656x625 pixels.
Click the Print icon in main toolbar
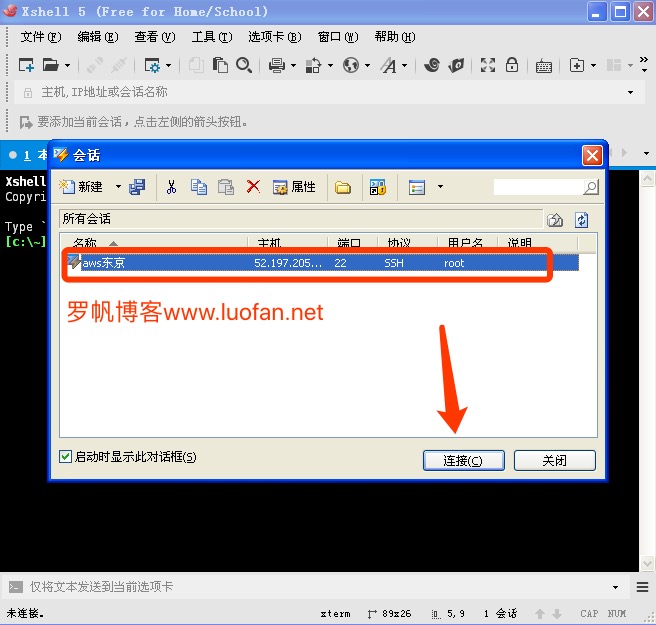coord(277,65)
